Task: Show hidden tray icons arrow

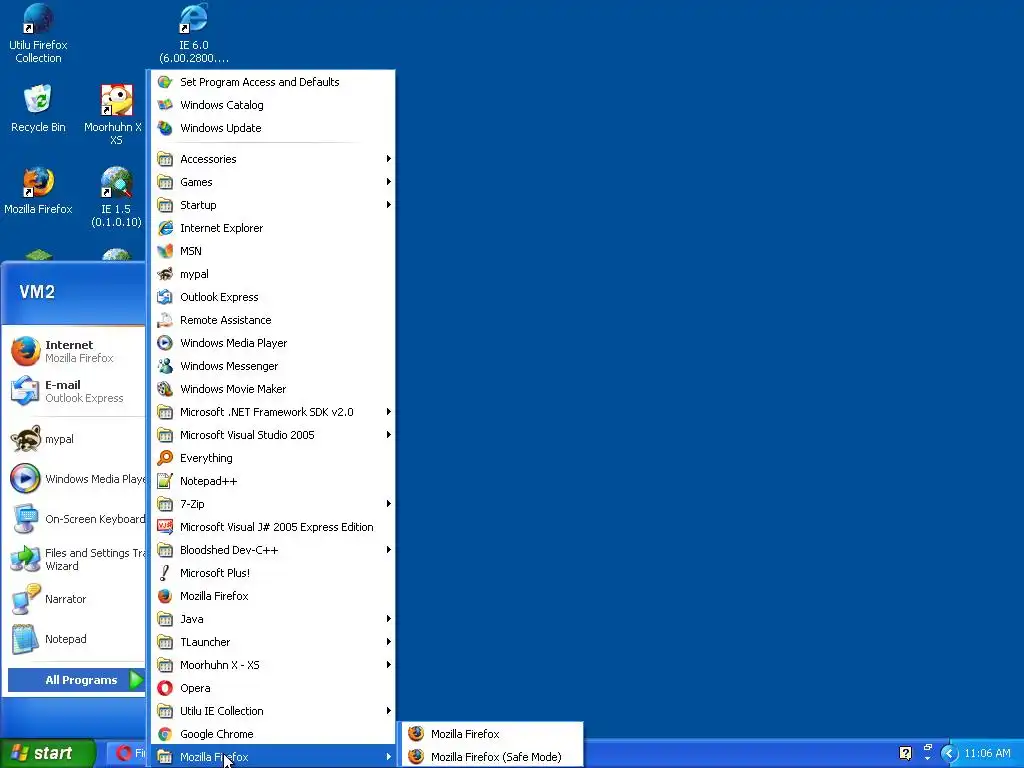Action: pos(948,753)
